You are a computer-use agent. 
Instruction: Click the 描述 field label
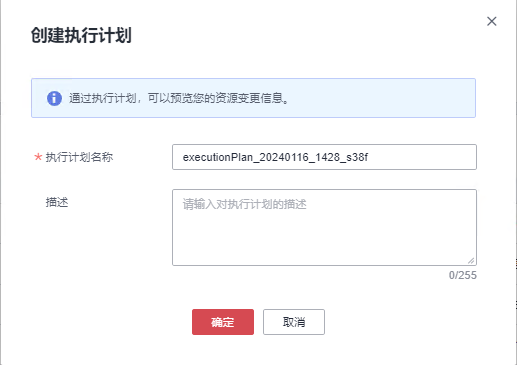pyautogui.click(x=57, y=202)
